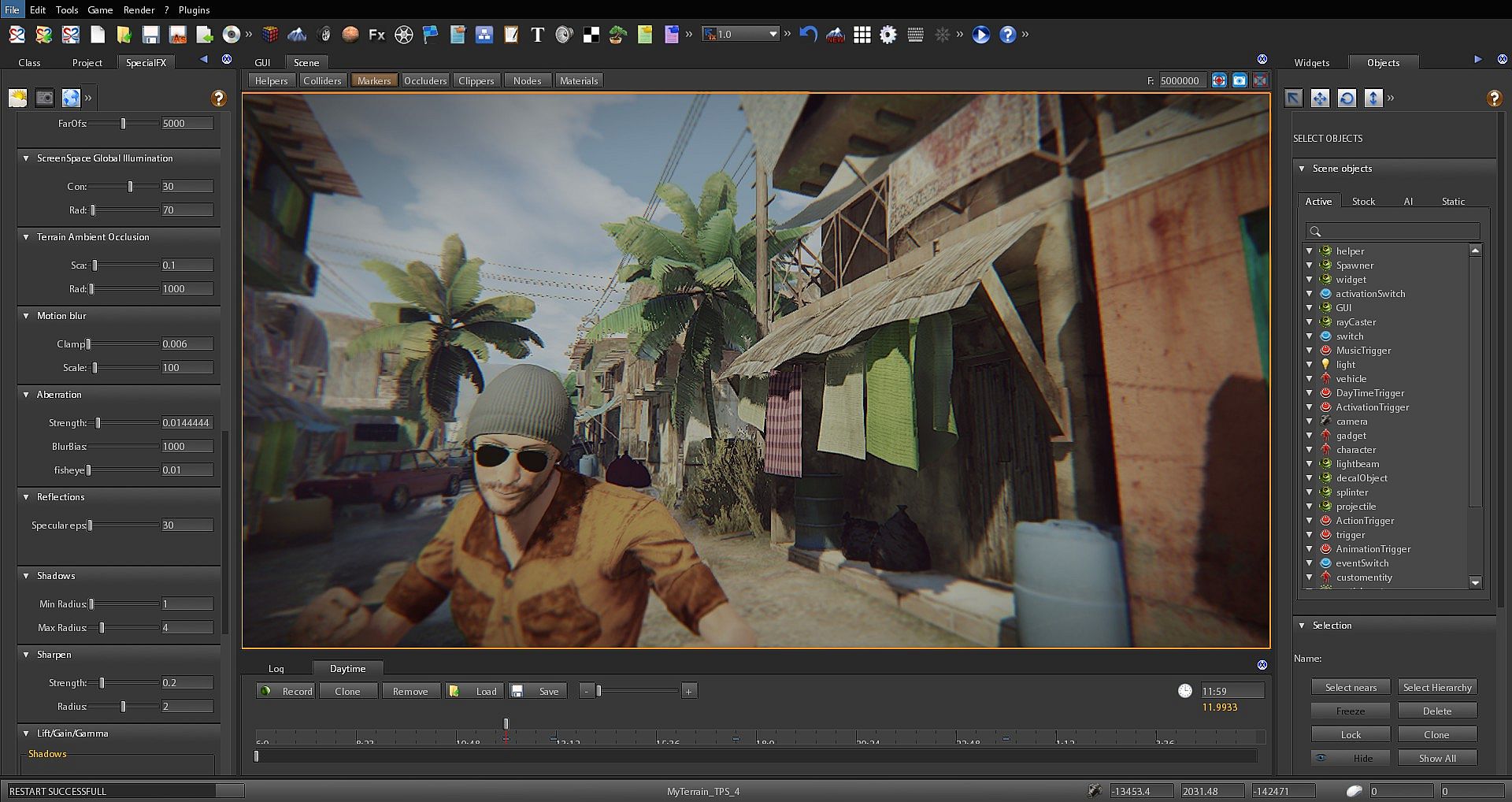Switch to the Widgets tab
Image resolution: width=1512 pixels, height=802 pixels.
(1311, 62)
